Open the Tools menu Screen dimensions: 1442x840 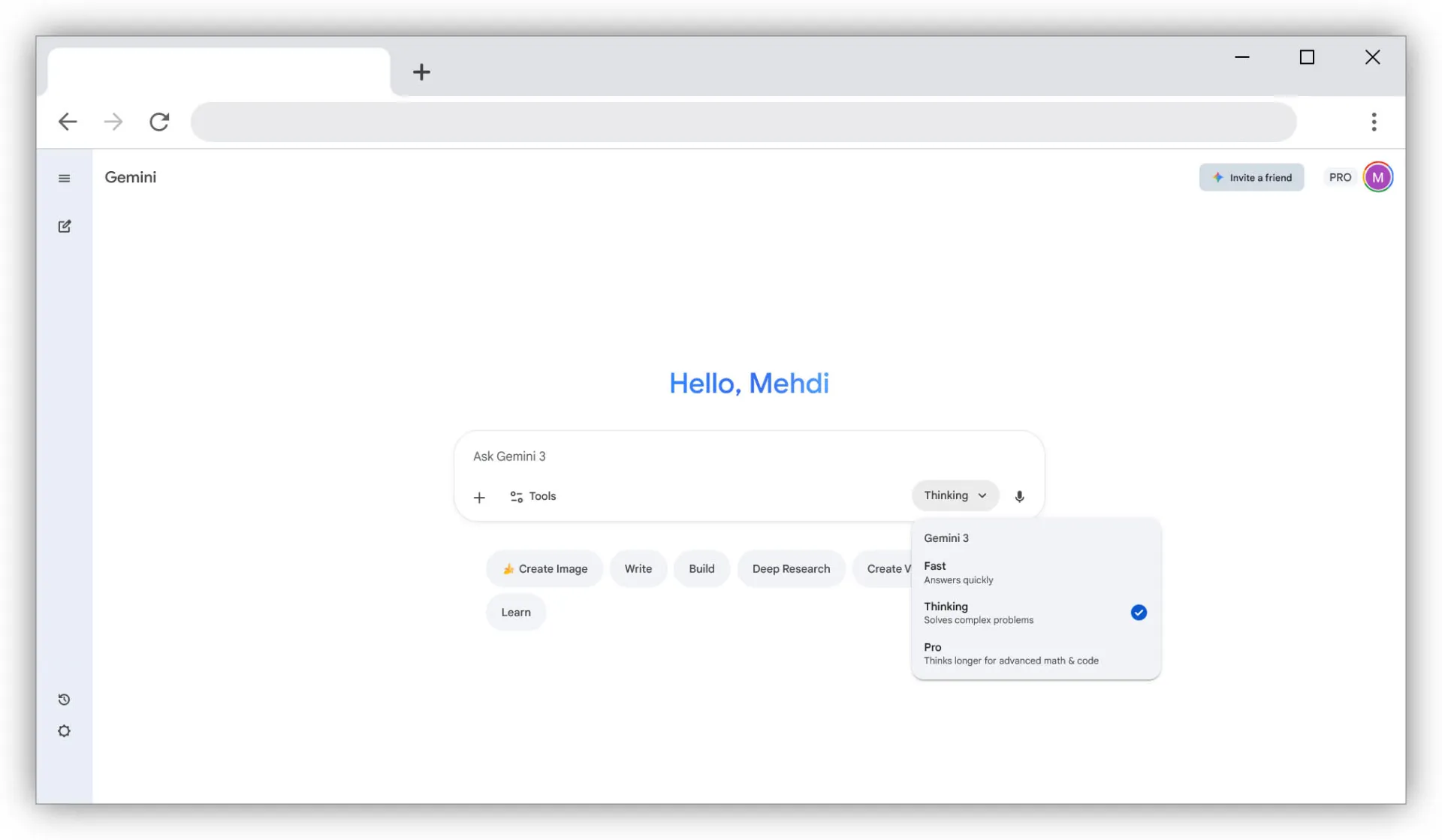click(x=533, y=496)
